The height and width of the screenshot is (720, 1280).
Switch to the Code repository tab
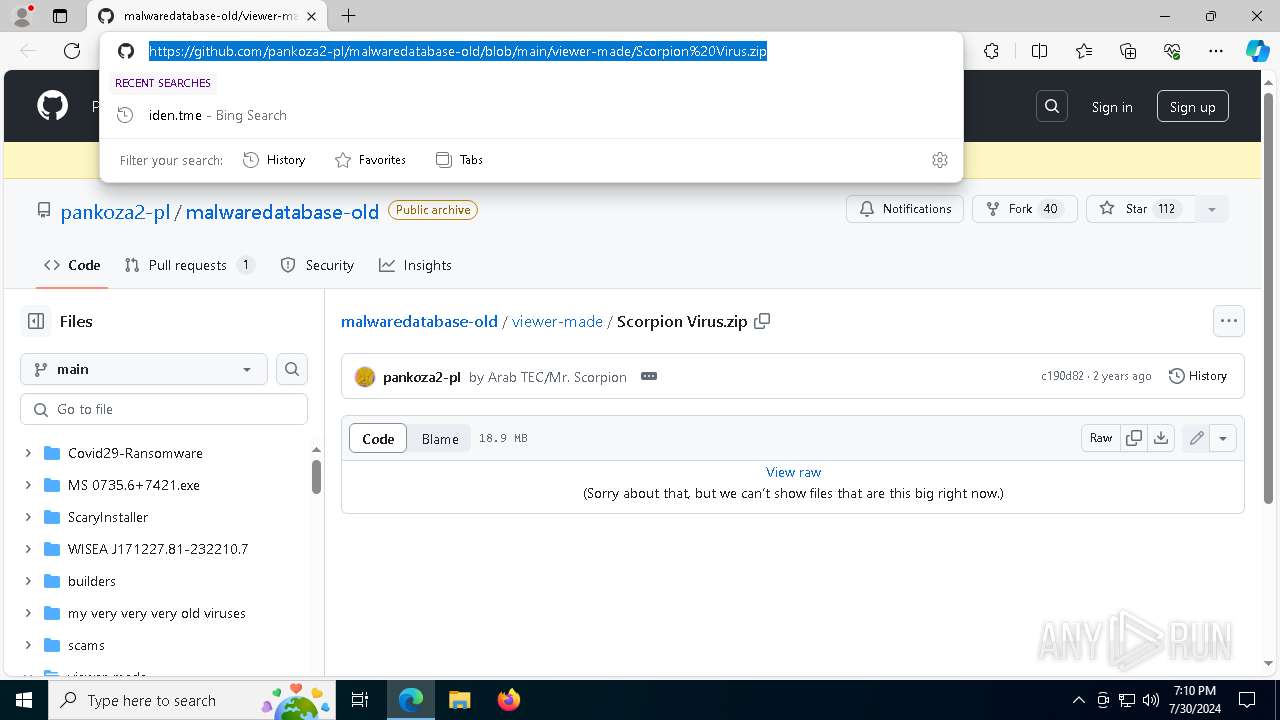[x=72, y=265]
